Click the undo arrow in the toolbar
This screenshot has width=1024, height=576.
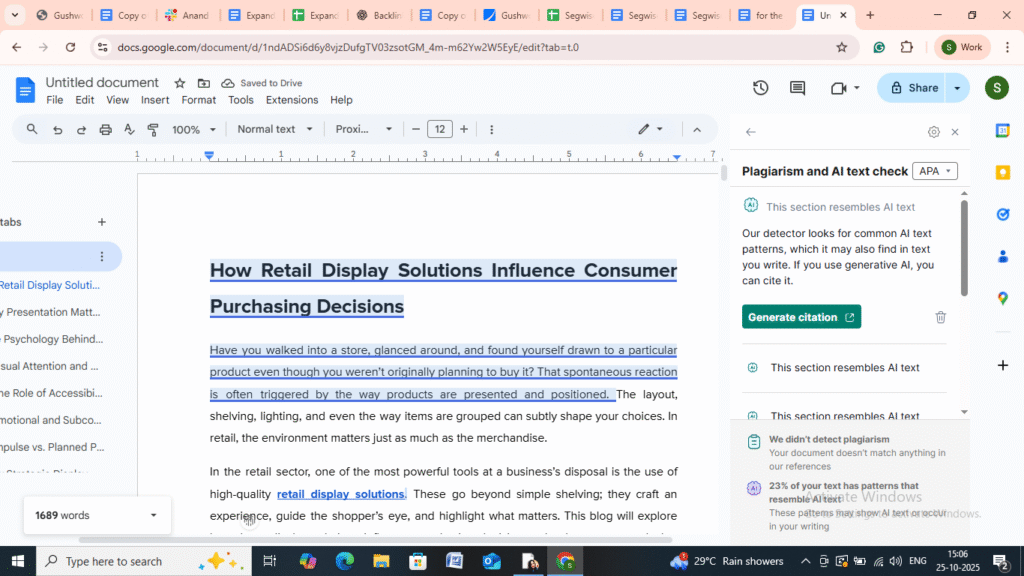click(x=57, y=129)
